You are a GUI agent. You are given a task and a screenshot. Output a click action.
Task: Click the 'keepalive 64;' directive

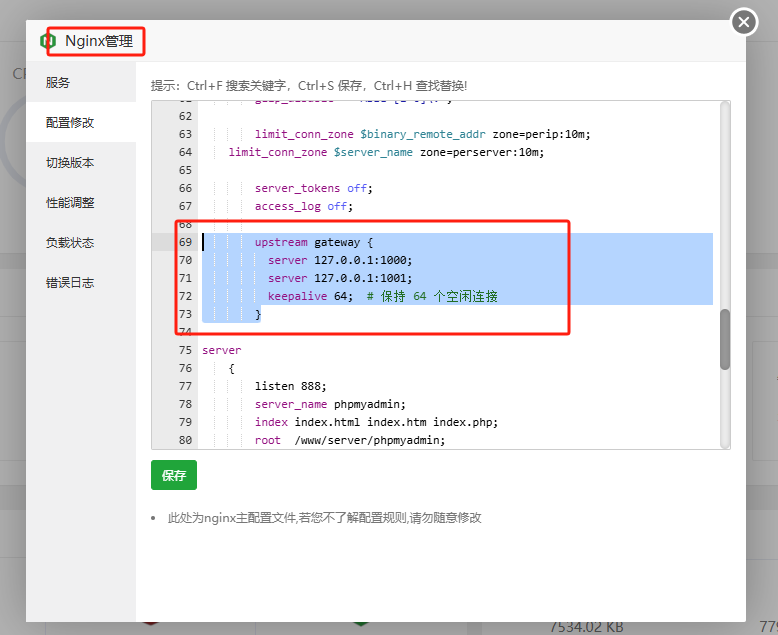310,296
